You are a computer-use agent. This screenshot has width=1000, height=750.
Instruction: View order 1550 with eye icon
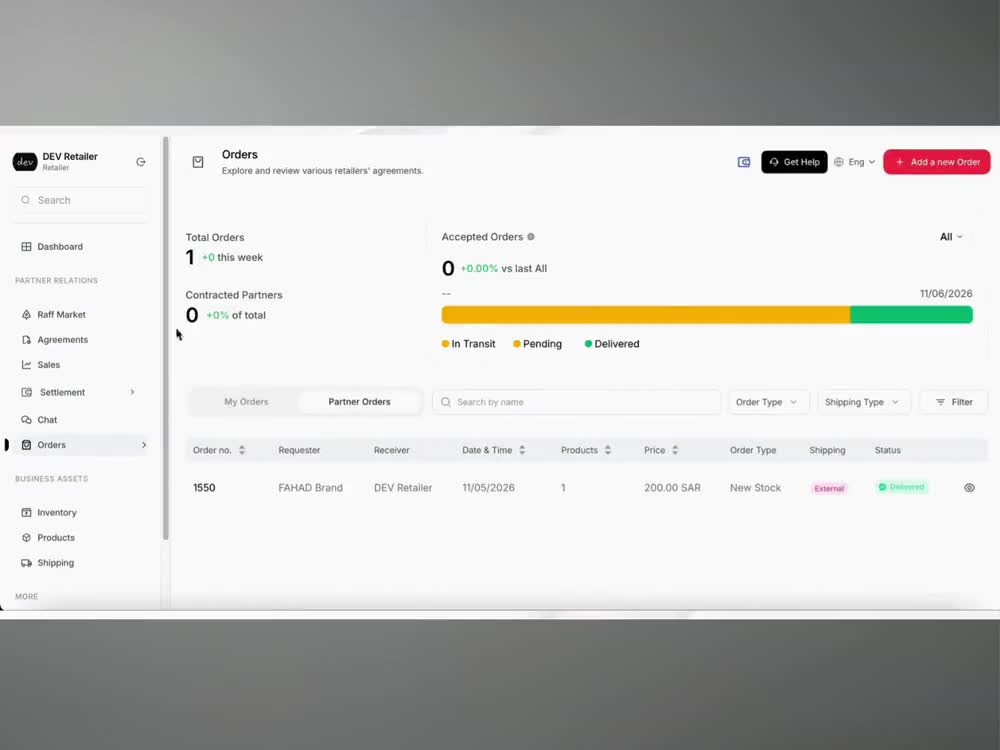pyautogui.click(x=969, y=488)
